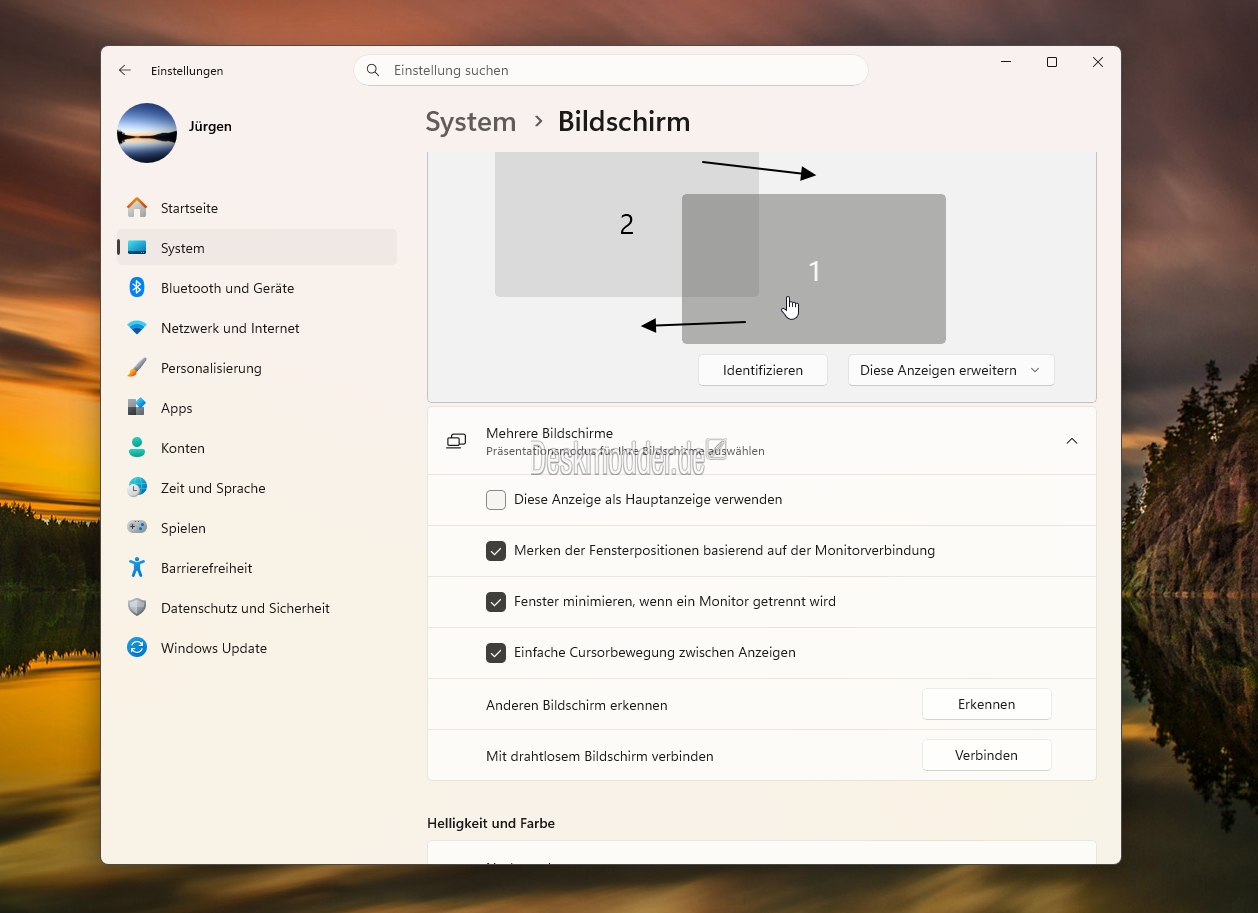
Task: Collapse the 'Mehrere Bildschirme' section chevron
Action: [x=1071, y=441]
